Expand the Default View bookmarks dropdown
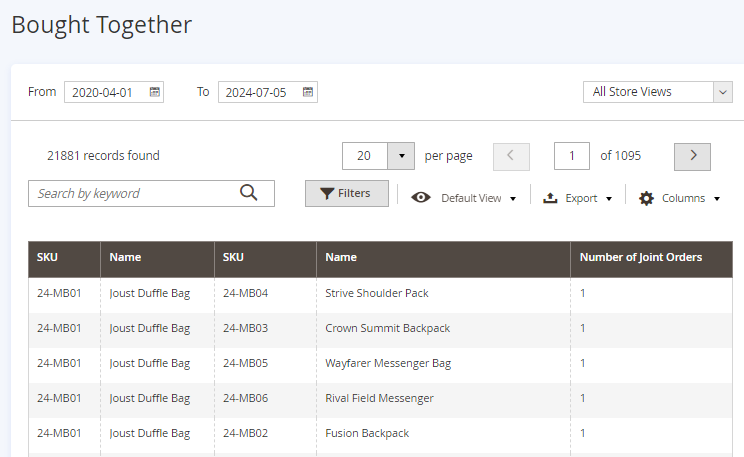The image size is (744, 457). [513, 199]
